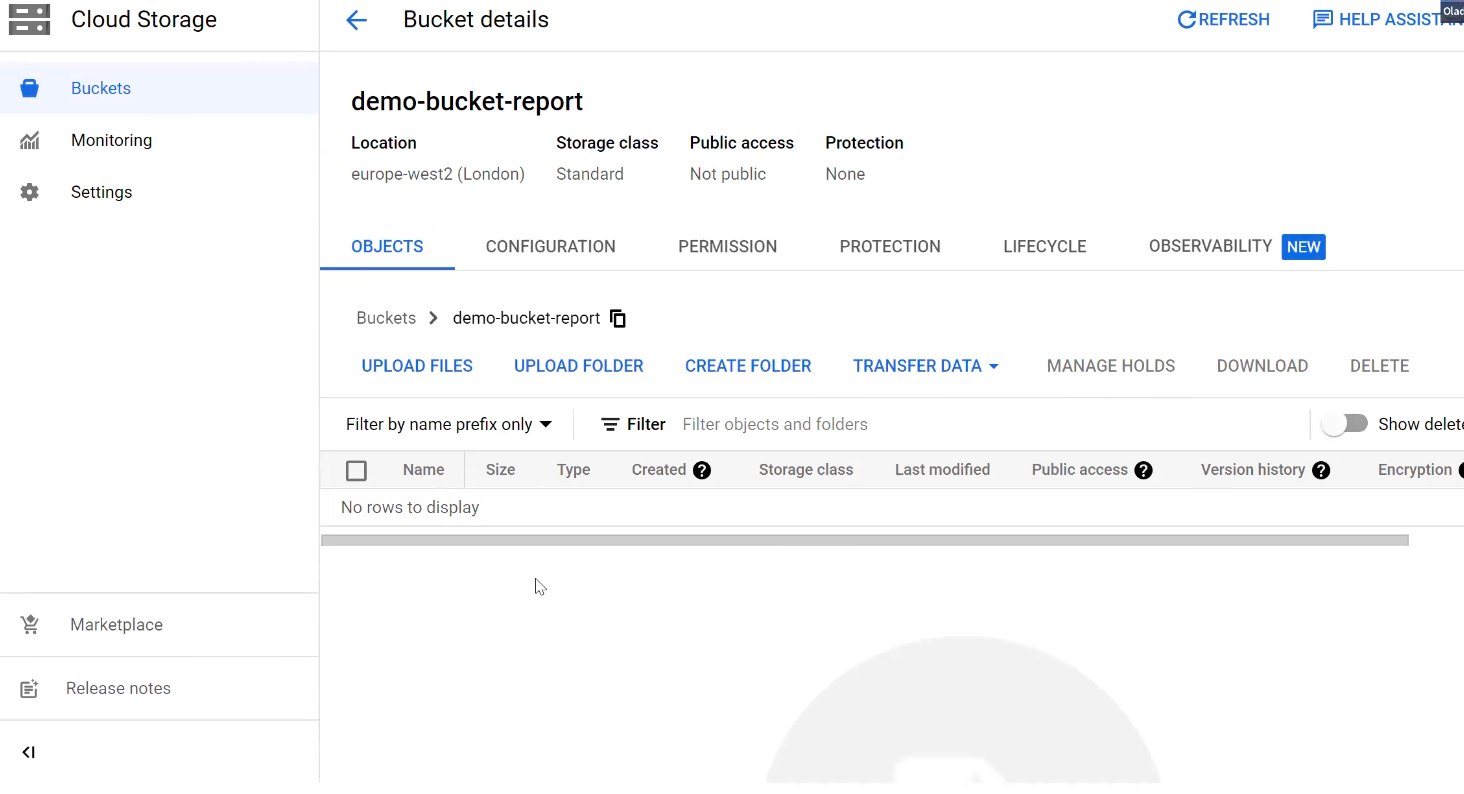Open help for the Version history column
The height and width of the screenshot is (794, 1464).
1321,470
